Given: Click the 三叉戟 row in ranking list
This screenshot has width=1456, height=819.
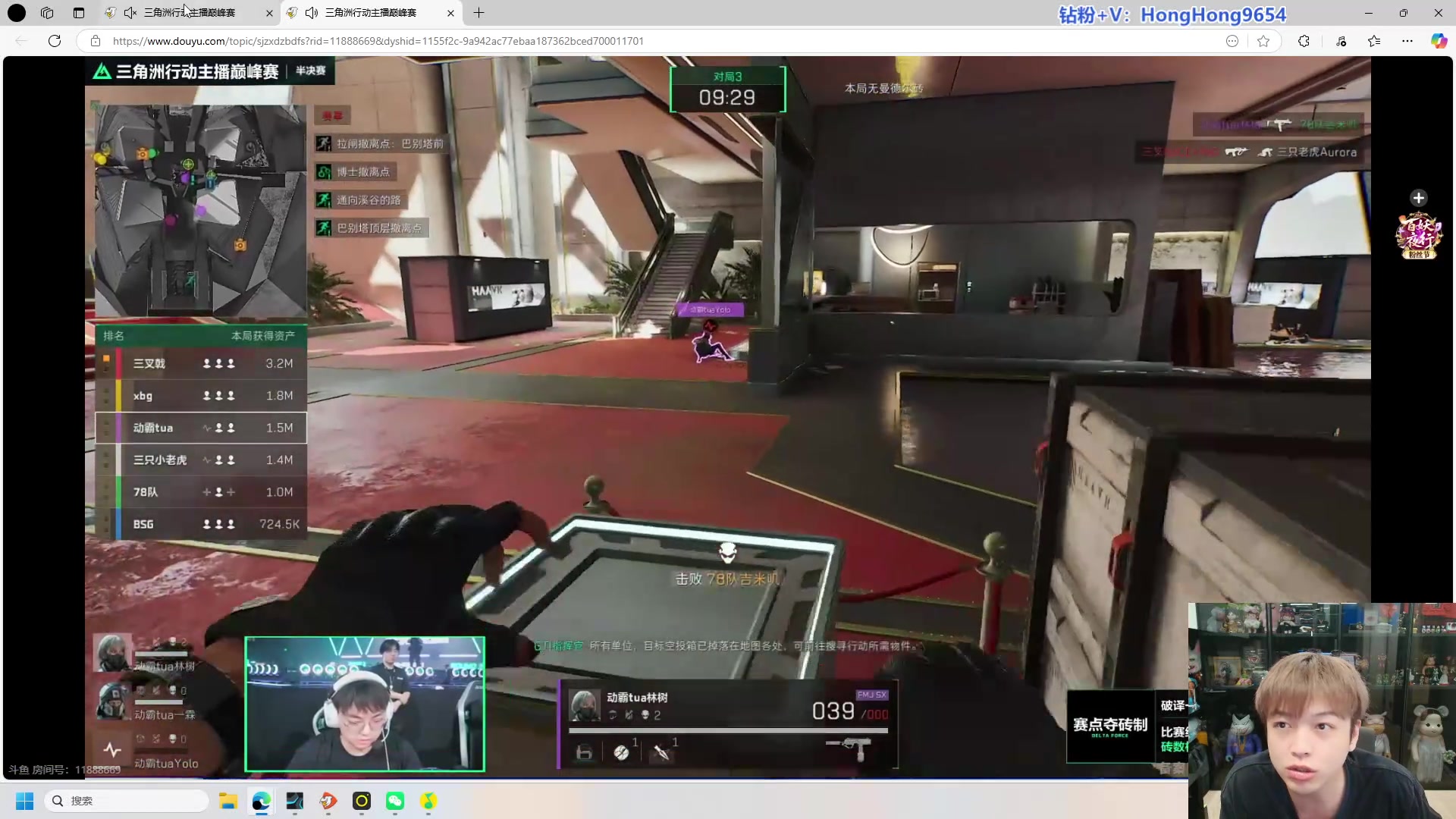Looking at the screenshot, I should pyautogui.click(x=201, y=363).
